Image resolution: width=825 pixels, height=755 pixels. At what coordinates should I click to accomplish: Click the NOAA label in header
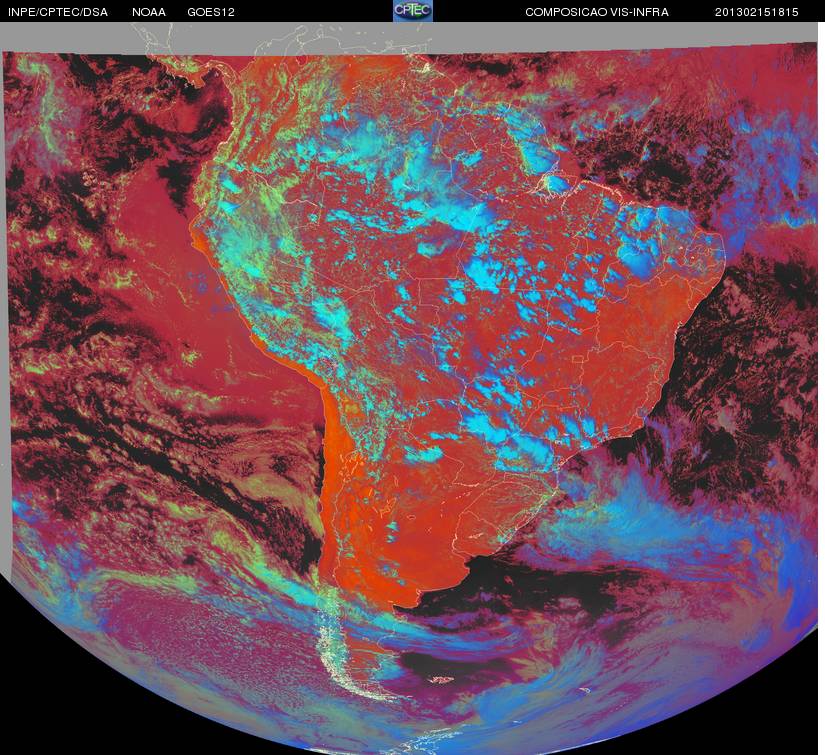[149, 12]
